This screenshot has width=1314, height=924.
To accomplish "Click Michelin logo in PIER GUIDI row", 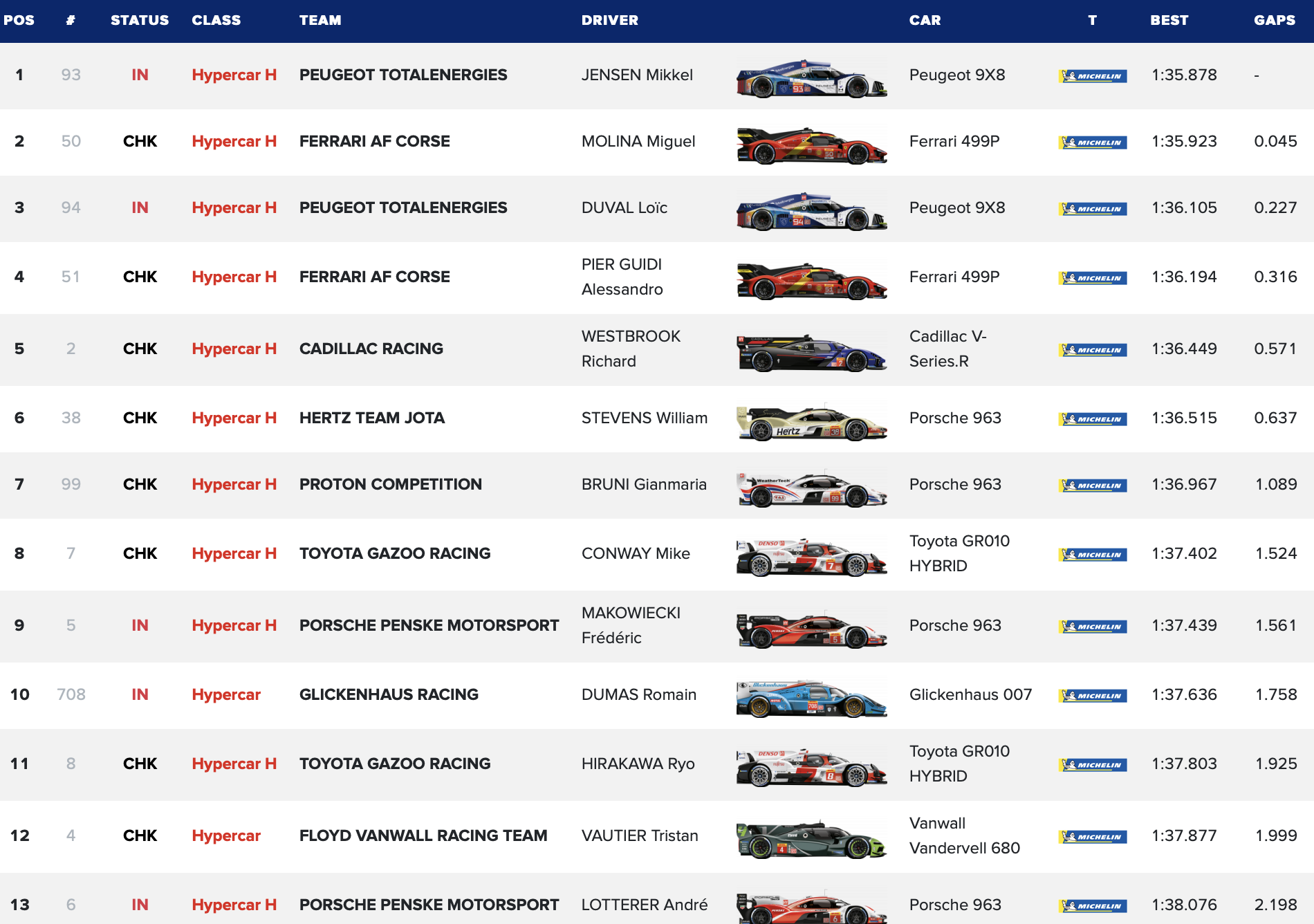I will tap(1093, 278).
